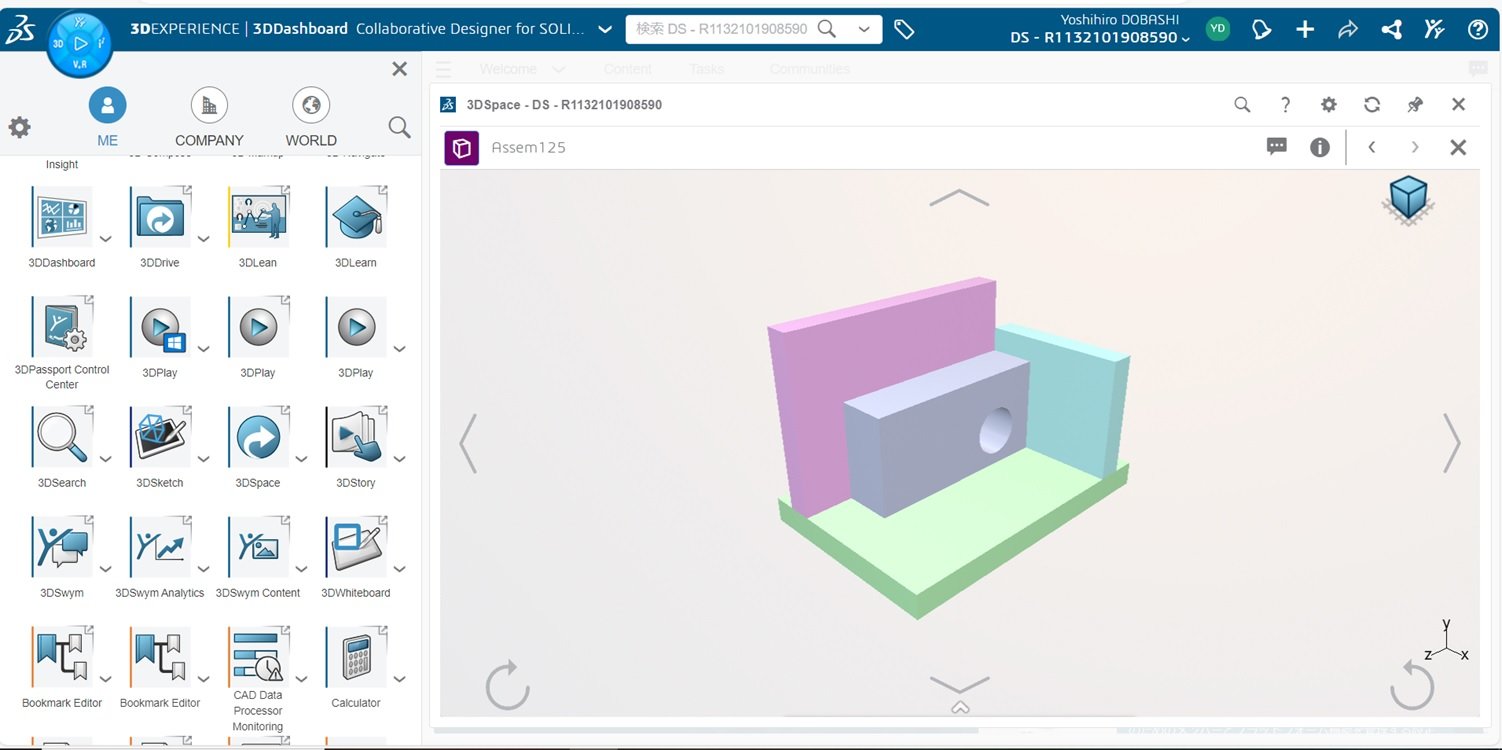Launch the 3DDrive app icon
Screen dimensions: 1502x750
(x=160, y=217)
